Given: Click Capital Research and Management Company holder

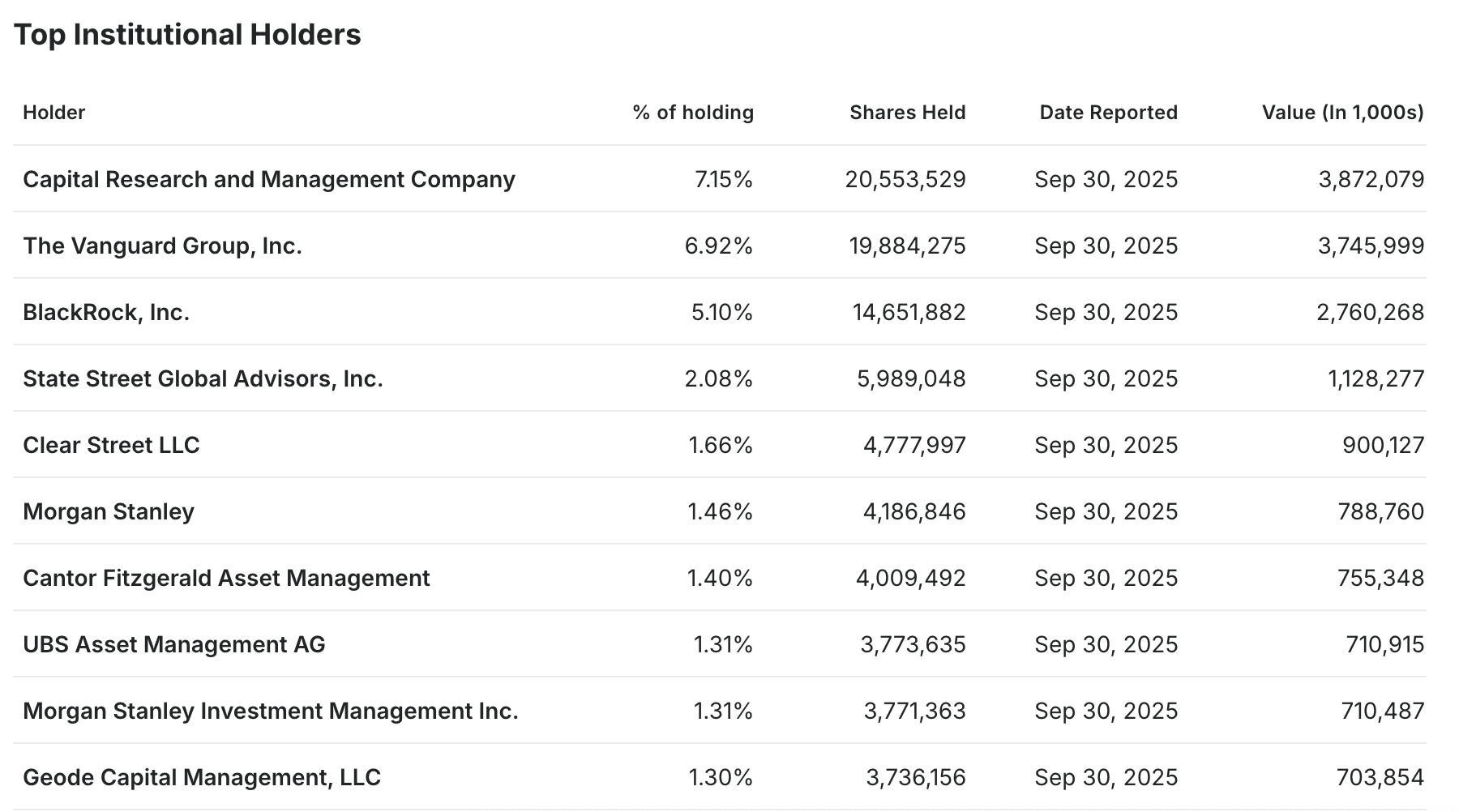Looking at the screenshot, I should pos(268,179).
